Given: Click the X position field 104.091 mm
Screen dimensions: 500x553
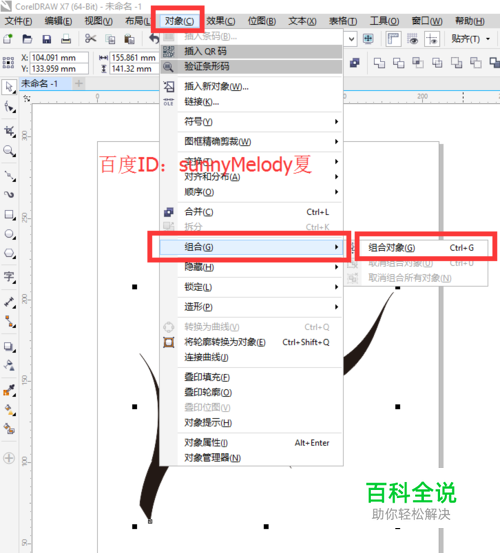Looking at the screenshot, I should 59,57.
